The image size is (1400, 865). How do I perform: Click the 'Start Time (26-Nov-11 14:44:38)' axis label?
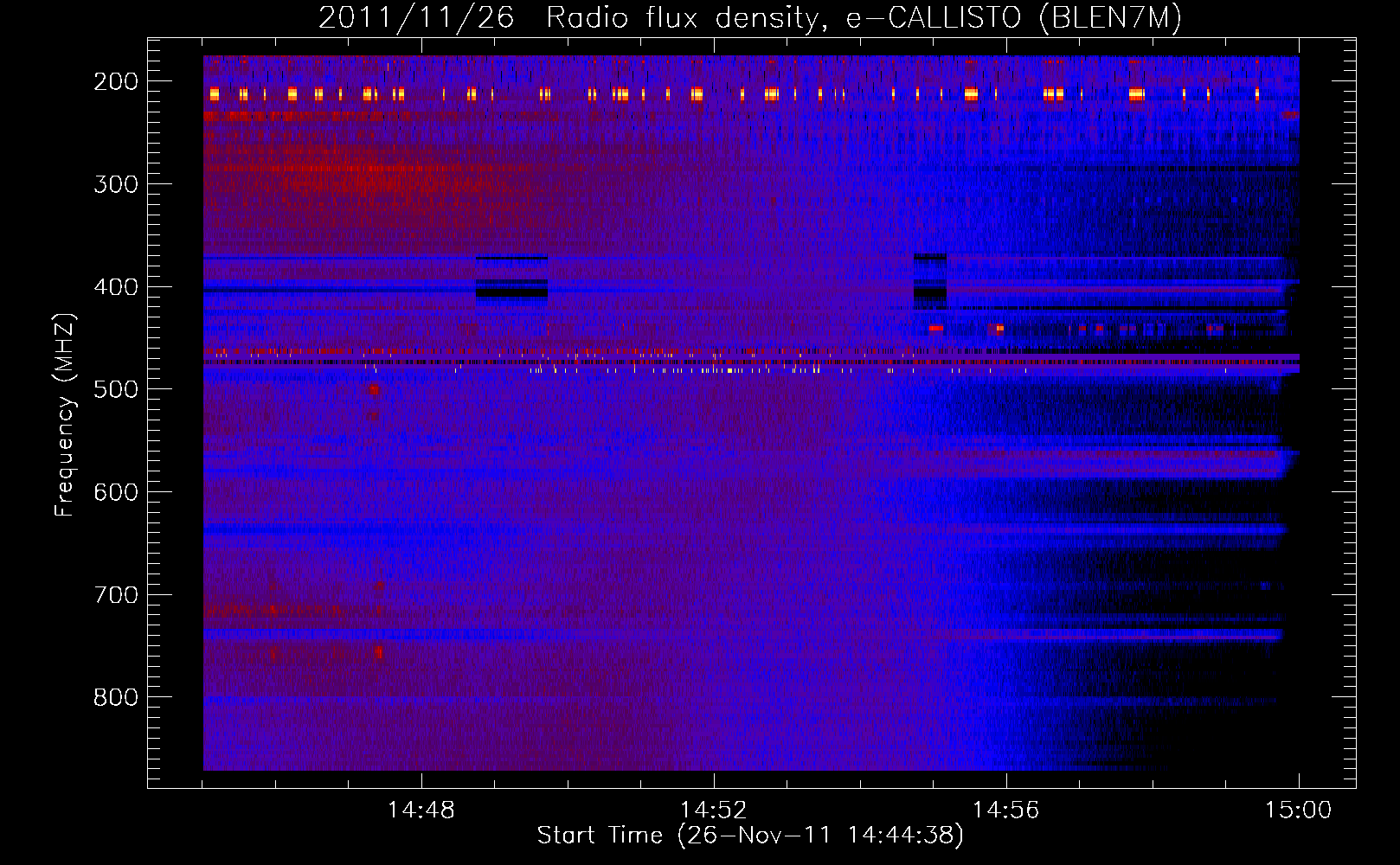(750, 836)
